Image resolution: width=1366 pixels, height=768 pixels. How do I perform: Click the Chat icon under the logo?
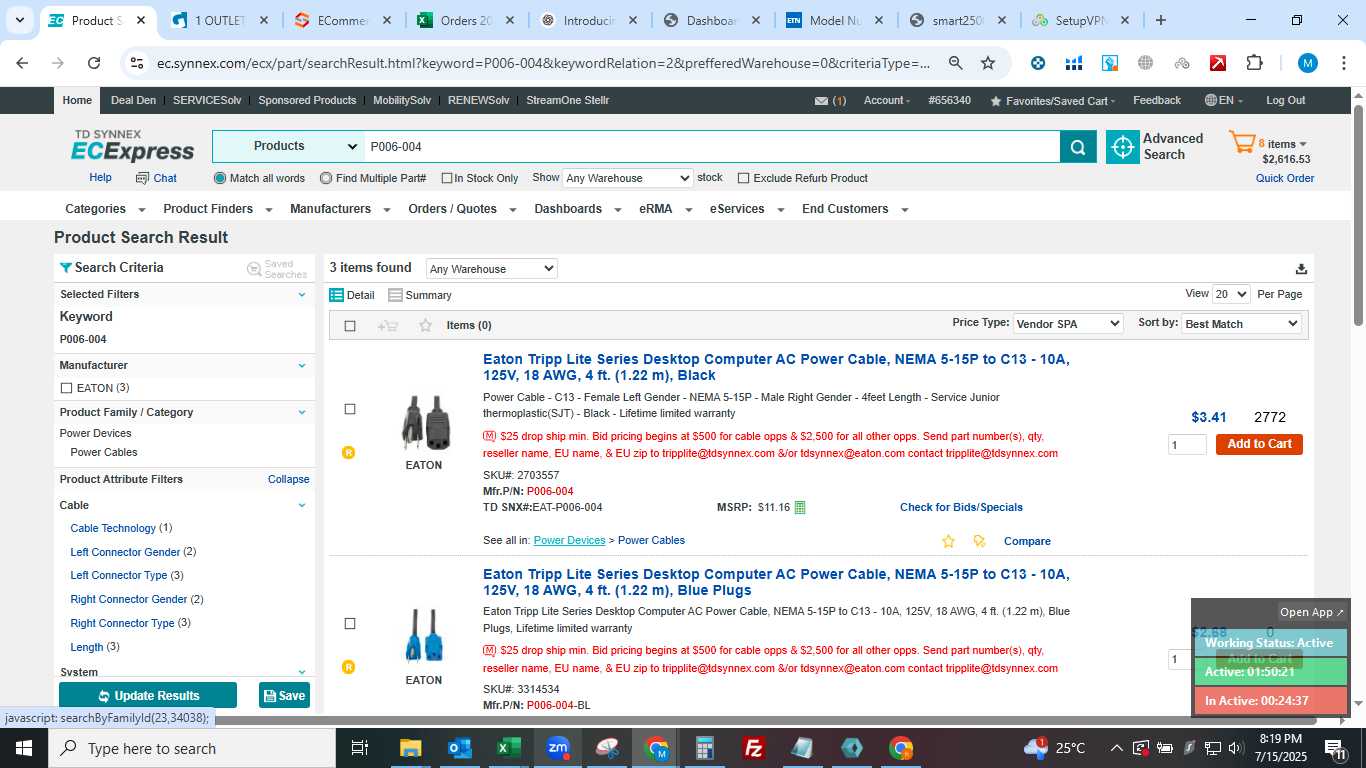tap(142, 178)
